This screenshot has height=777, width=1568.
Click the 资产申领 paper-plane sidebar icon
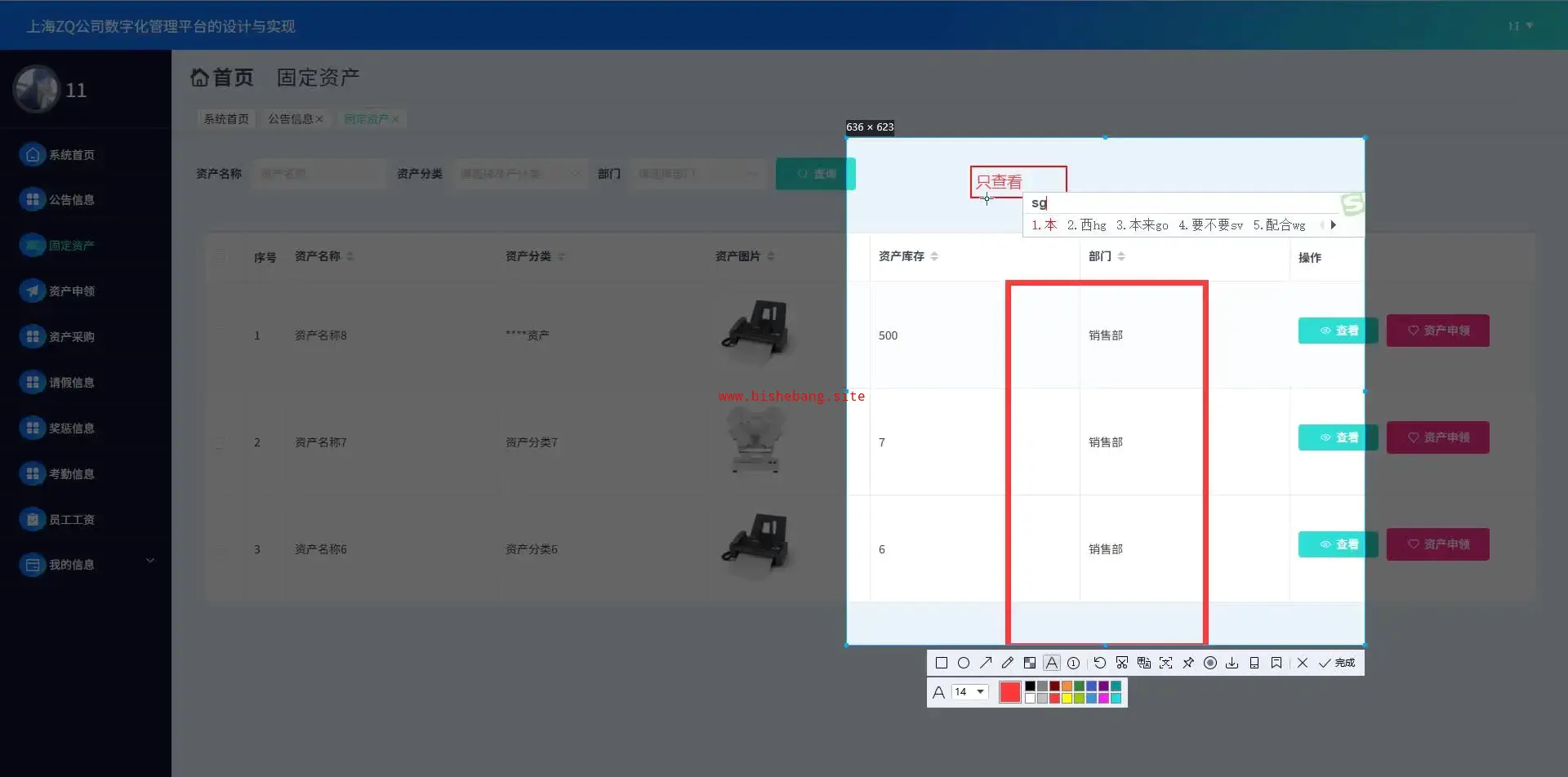click(33, 291)
